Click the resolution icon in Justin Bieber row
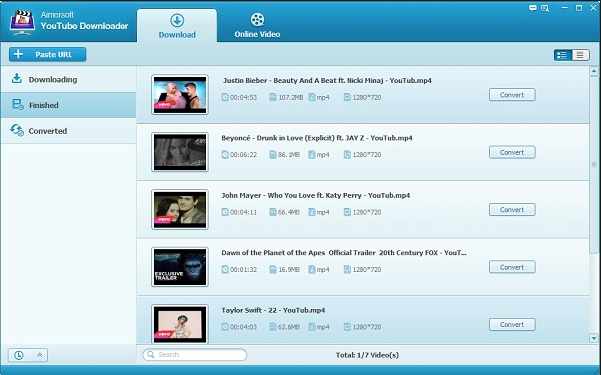This screenshot has height=375, width=601. (x=347, y=97)
